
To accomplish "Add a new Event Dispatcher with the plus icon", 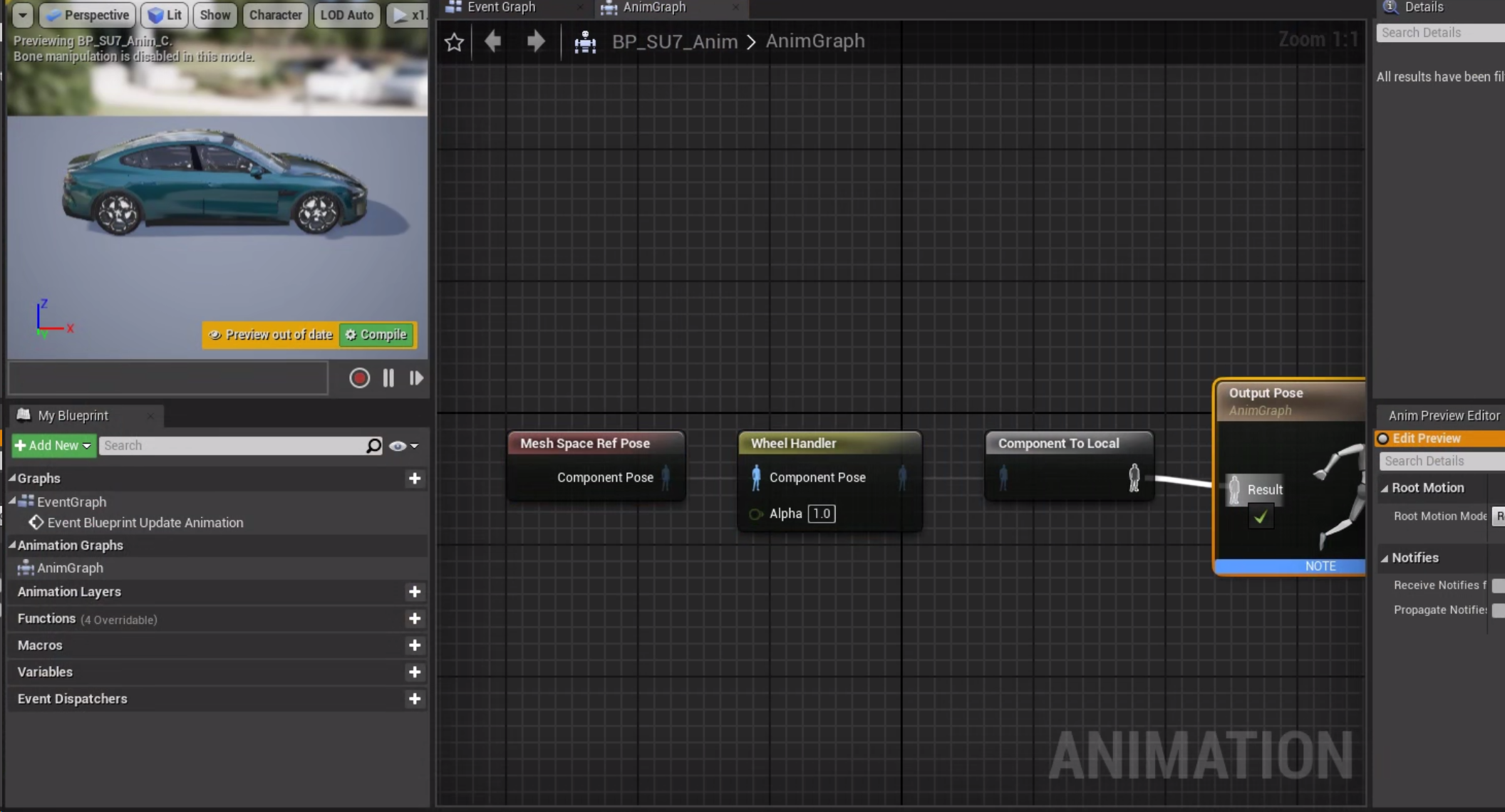I will coord(414,699).
